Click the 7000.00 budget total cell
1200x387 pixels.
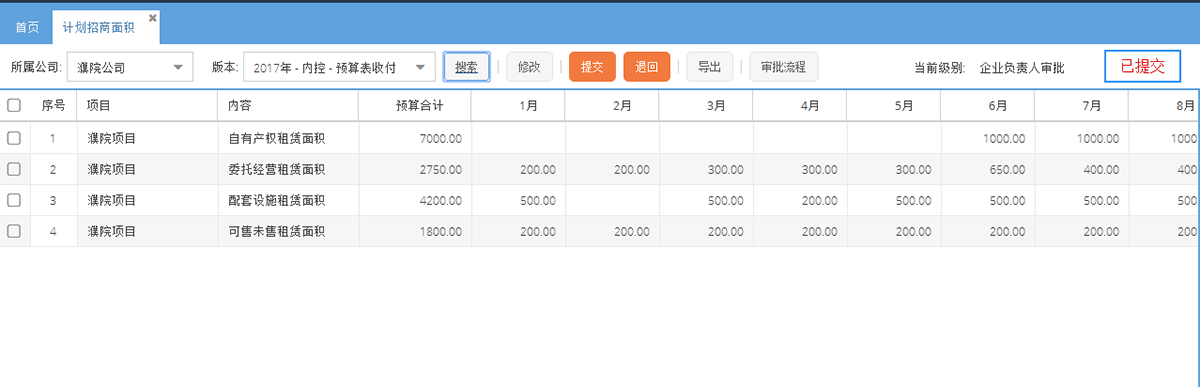pyautogui.click(x=414, y=138)
